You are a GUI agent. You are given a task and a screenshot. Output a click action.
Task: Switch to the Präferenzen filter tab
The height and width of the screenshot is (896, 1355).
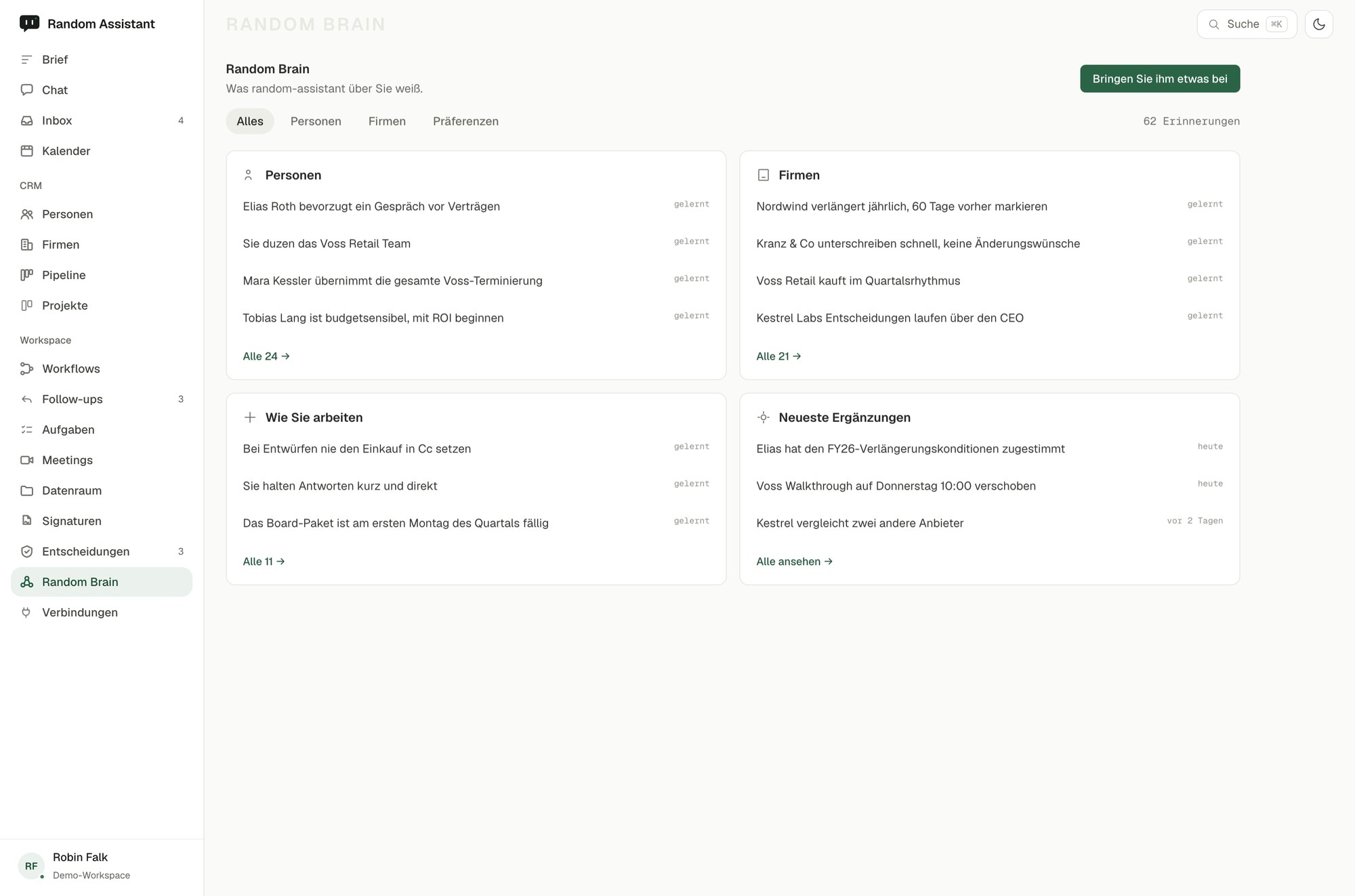pyautogui.click(x=465, y=121)
